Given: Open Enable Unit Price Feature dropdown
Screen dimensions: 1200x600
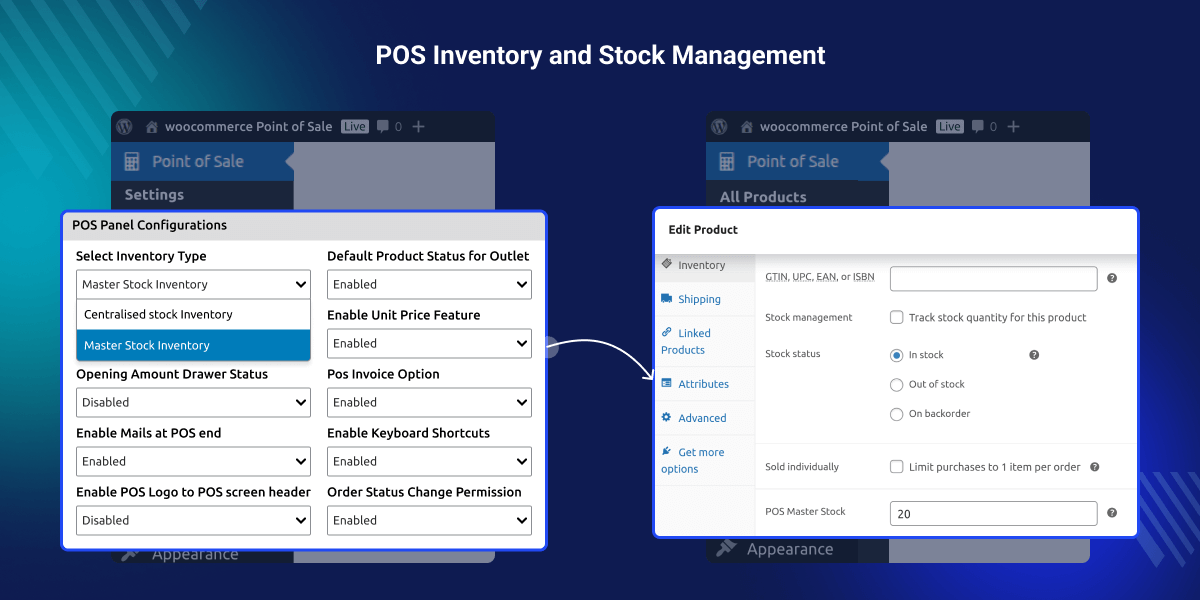Looking at the screenshot, I should (x=429, y=343).
